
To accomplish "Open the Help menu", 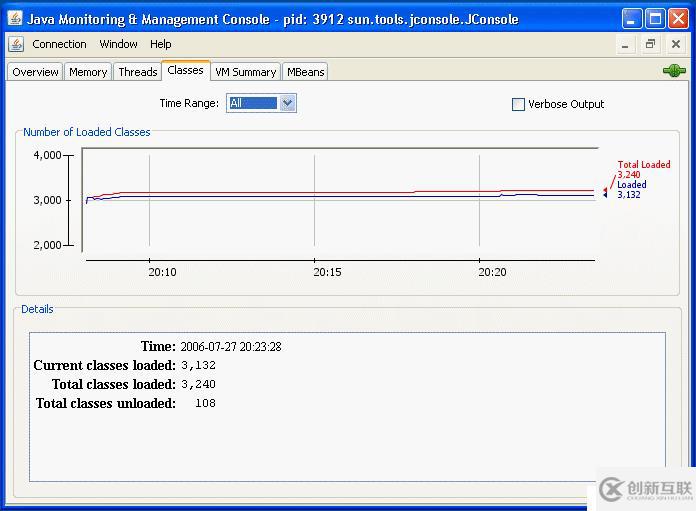I will click(x=160, y=44).
